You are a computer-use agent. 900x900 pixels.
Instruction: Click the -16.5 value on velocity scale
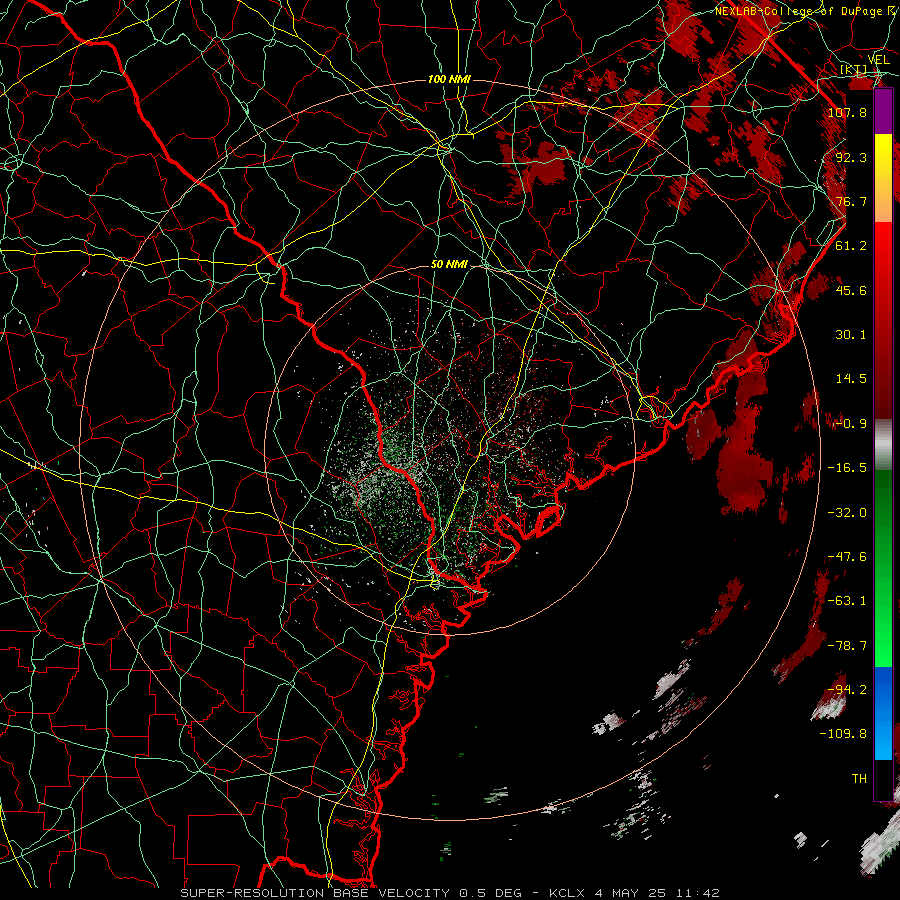847,468
